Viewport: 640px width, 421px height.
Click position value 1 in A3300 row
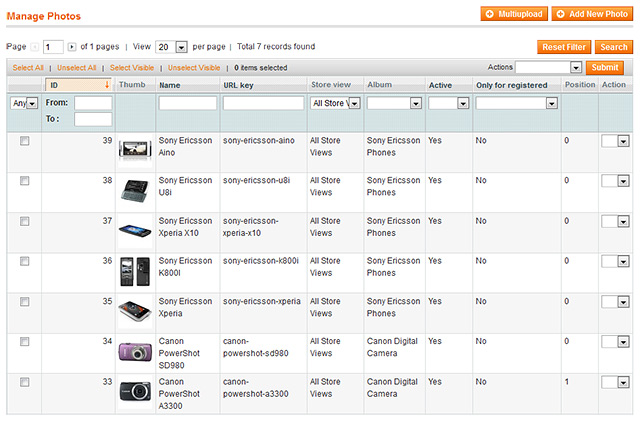pyautogui.click(x=567, y=382)
